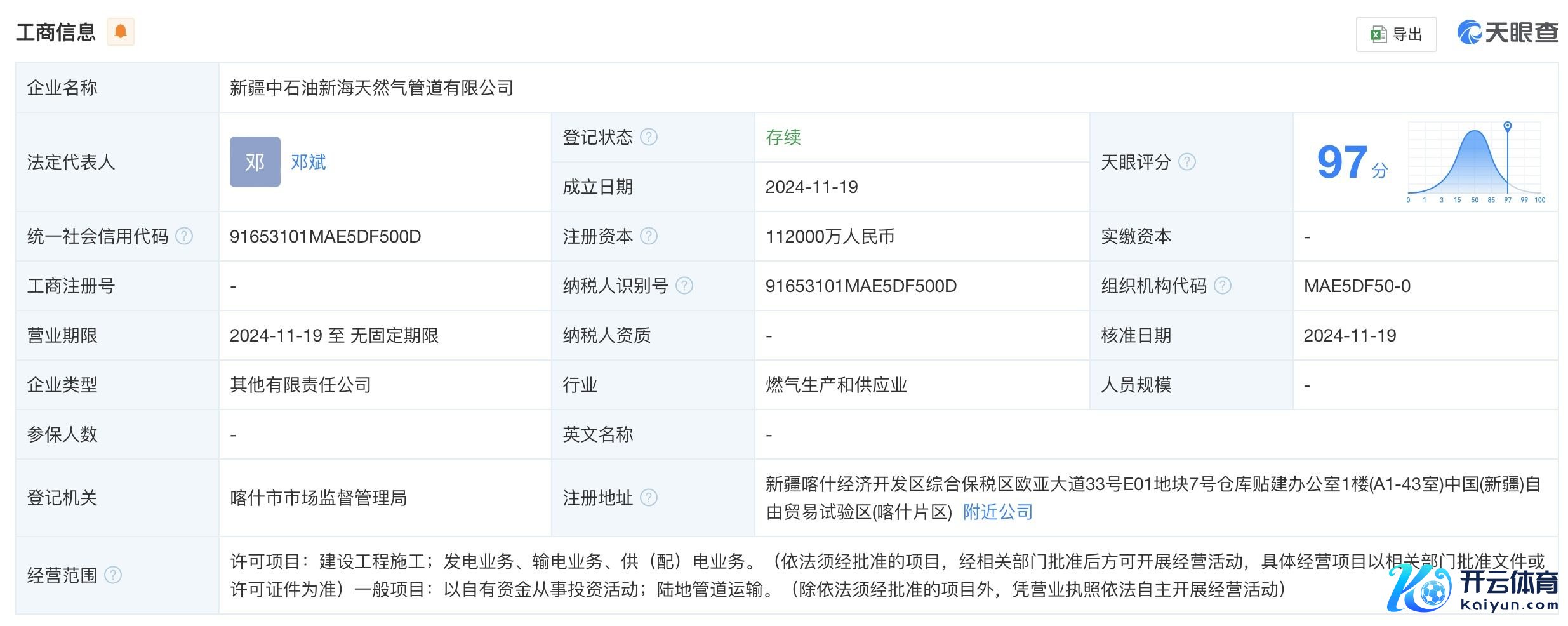
Task: Click help icon next to 经营范围
Action: (x=113, y=575)
